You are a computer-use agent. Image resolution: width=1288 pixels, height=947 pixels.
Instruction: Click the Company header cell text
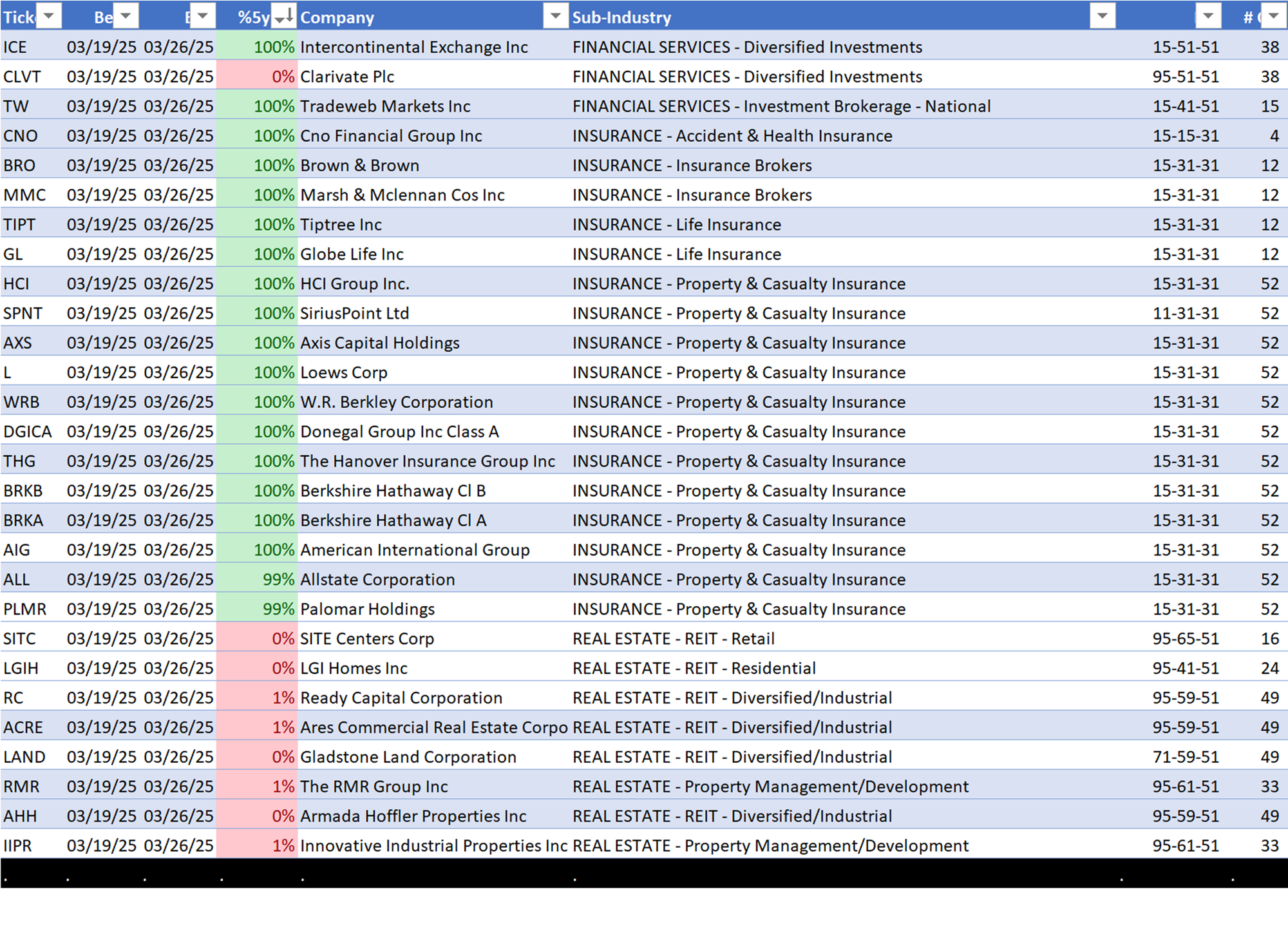point(337,17)
